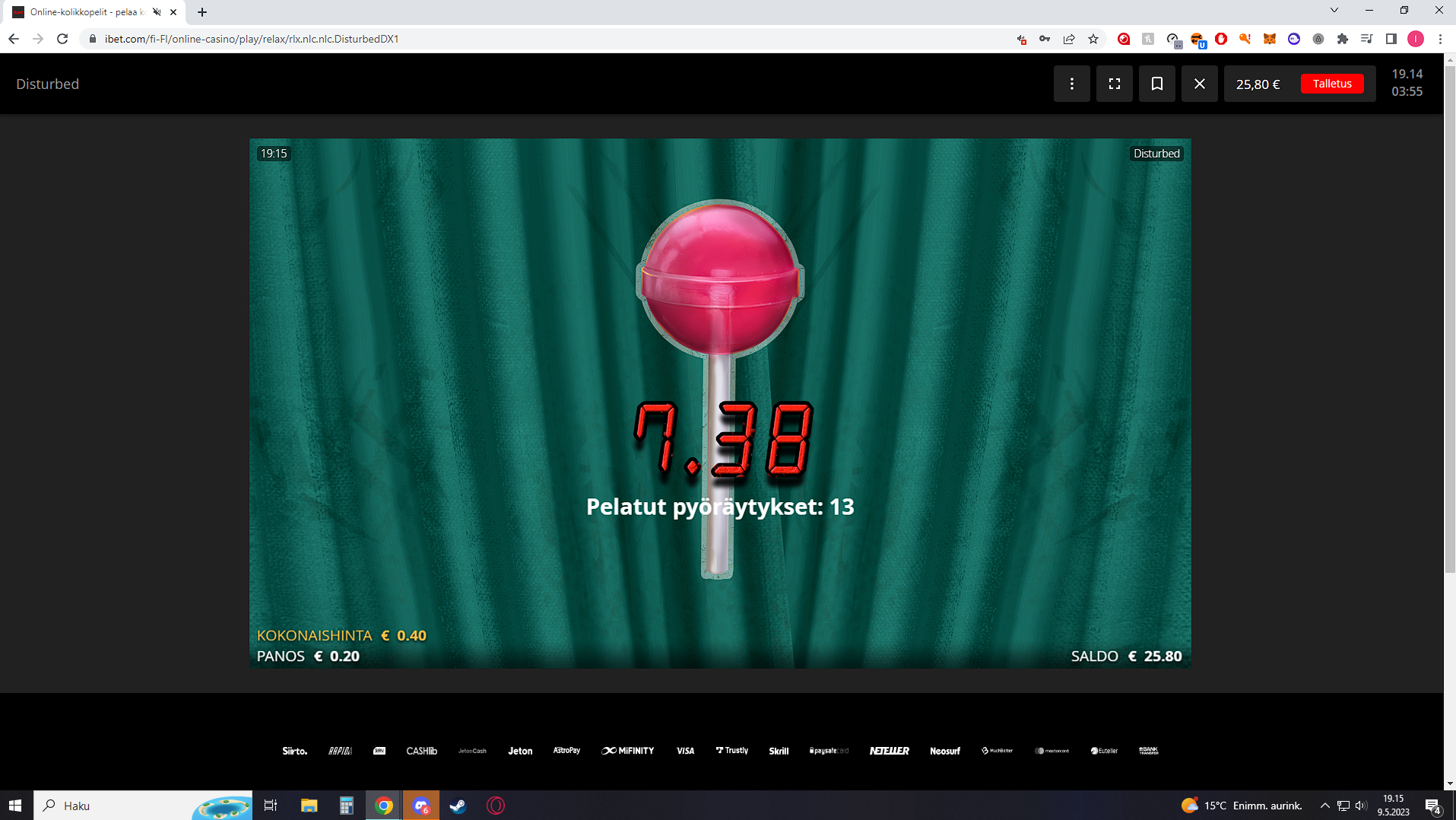Bookmark this page with the star icon
The height and width of the screenshot is (820, 1456).
pyautogui.click(x=1093, y=39)
